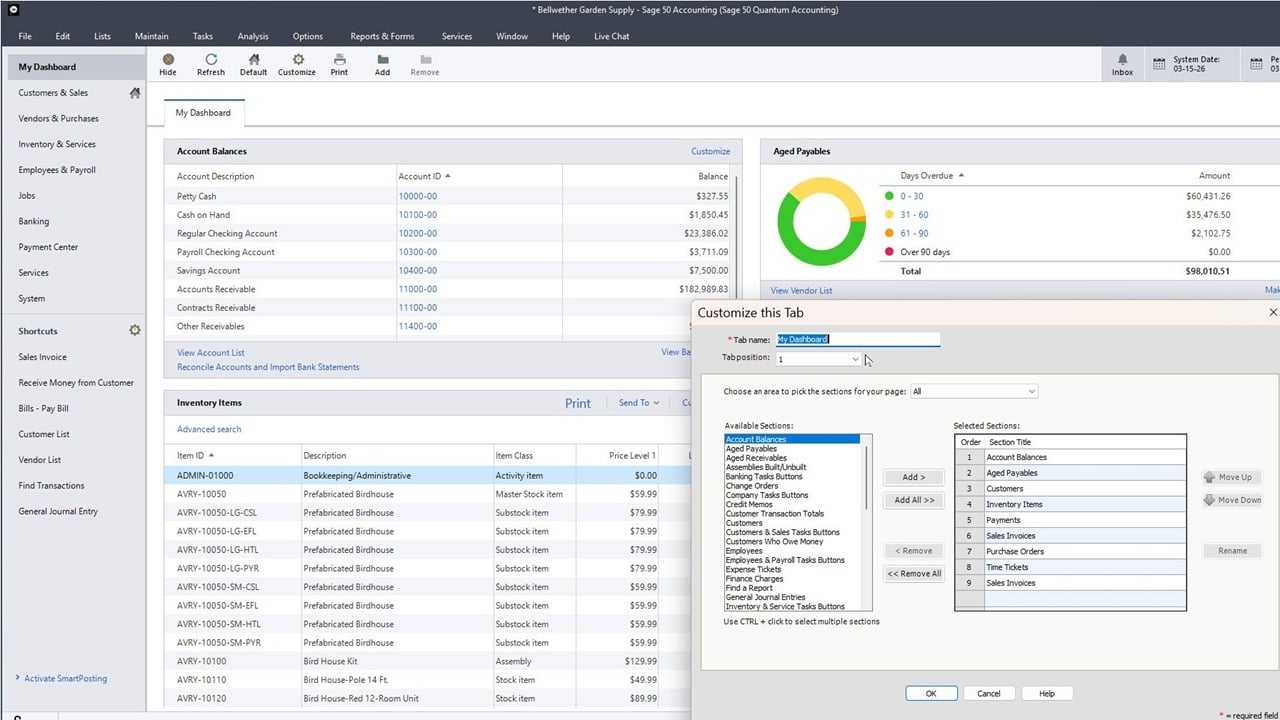
Task: Click the green 0 - 30 legend dot
Action: pos(889,196)
